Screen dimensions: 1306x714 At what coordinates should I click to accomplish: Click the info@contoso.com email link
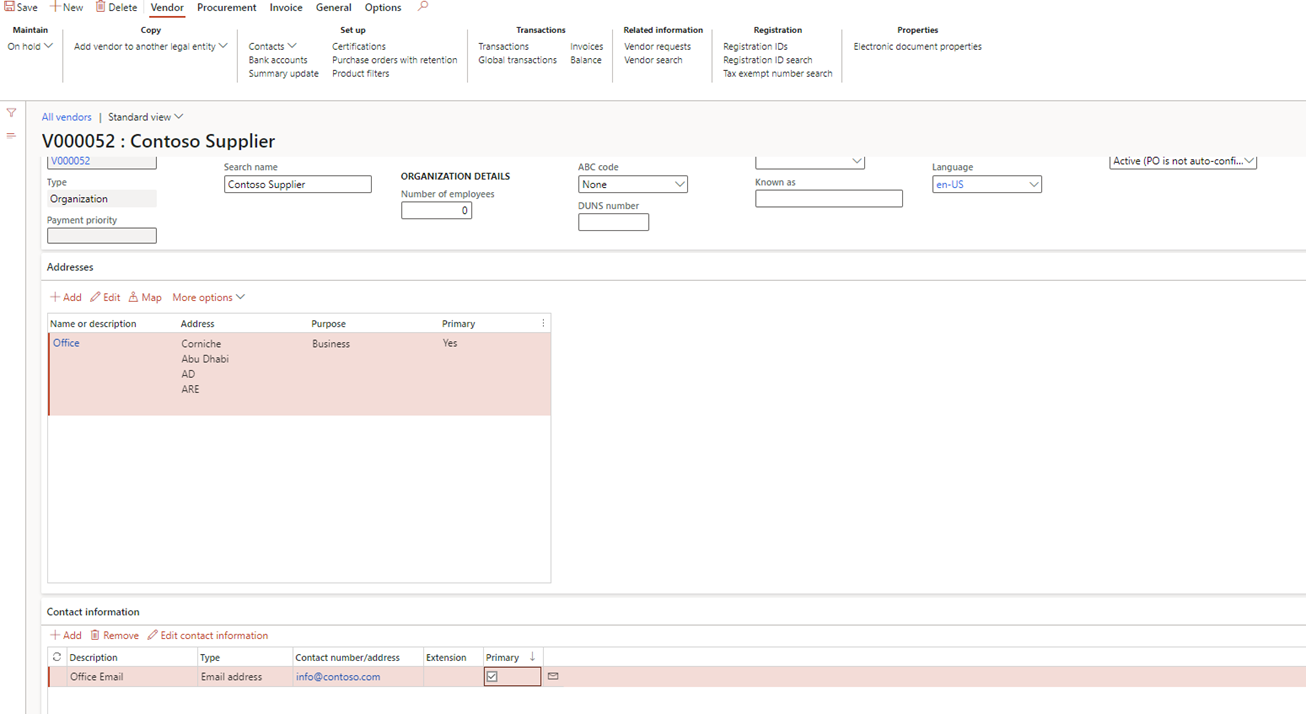tap(338, 677)
